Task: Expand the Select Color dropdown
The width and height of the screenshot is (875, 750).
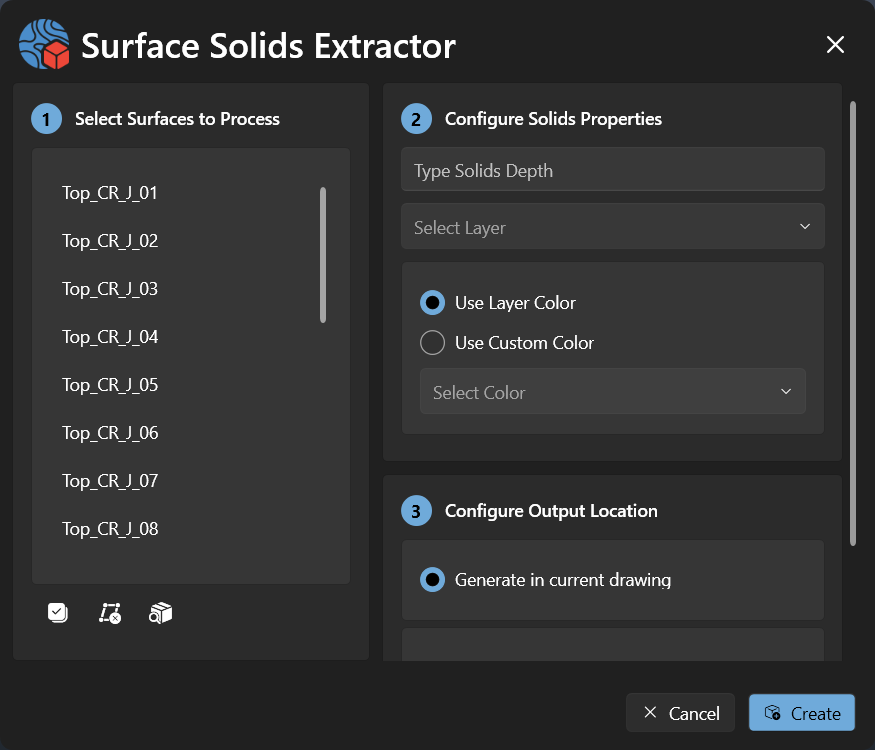Action: (x=612, y=392)
